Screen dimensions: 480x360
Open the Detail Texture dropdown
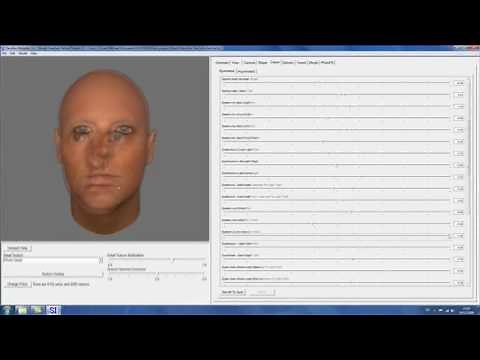(53, 260)
